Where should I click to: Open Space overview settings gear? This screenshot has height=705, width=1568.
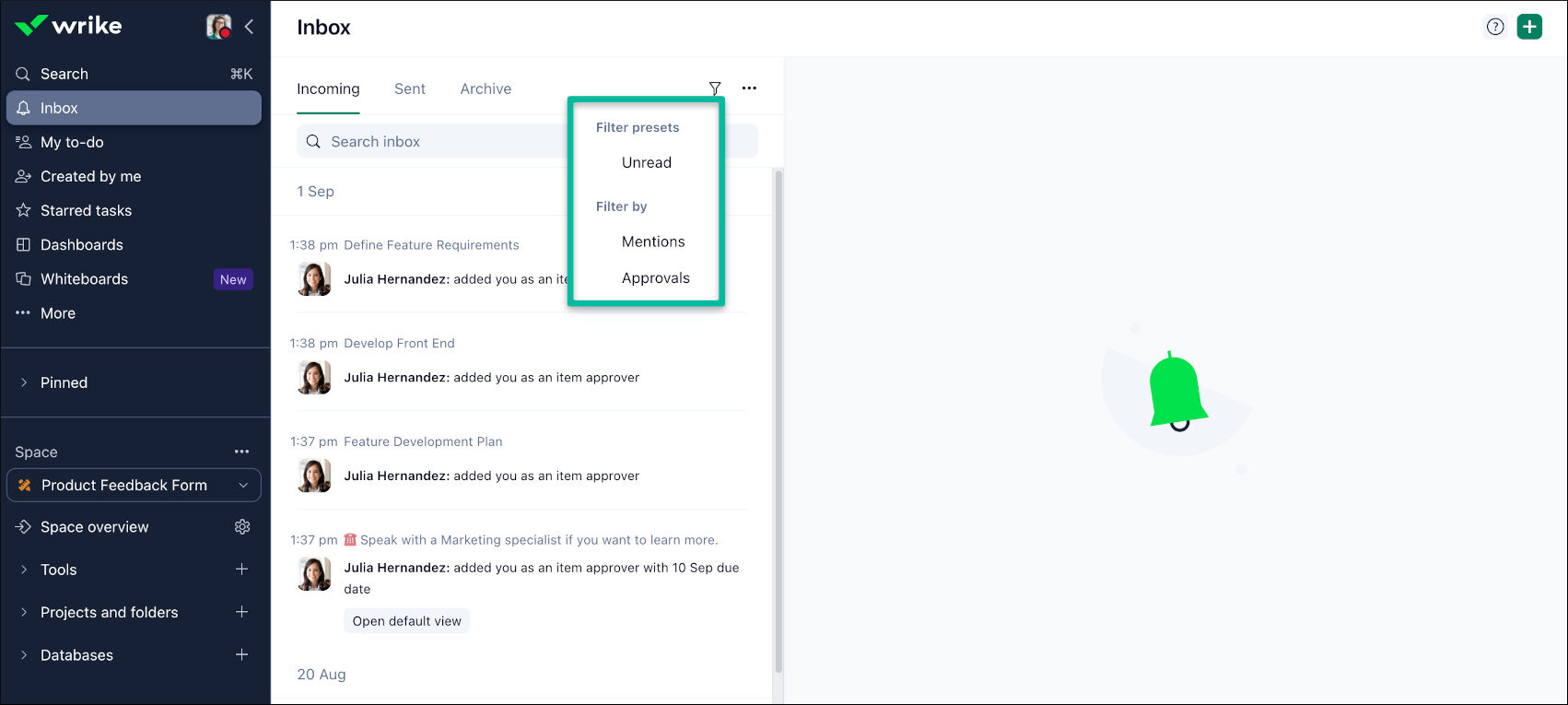pyautogui.click(x=242, y=526)
